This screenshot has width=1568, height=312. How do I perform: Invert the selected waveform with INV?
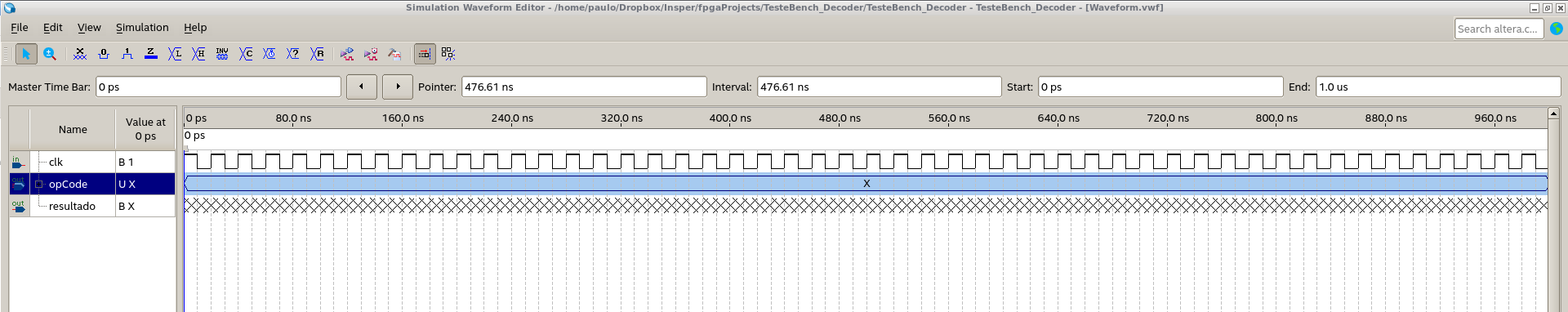tap(222, 54)
